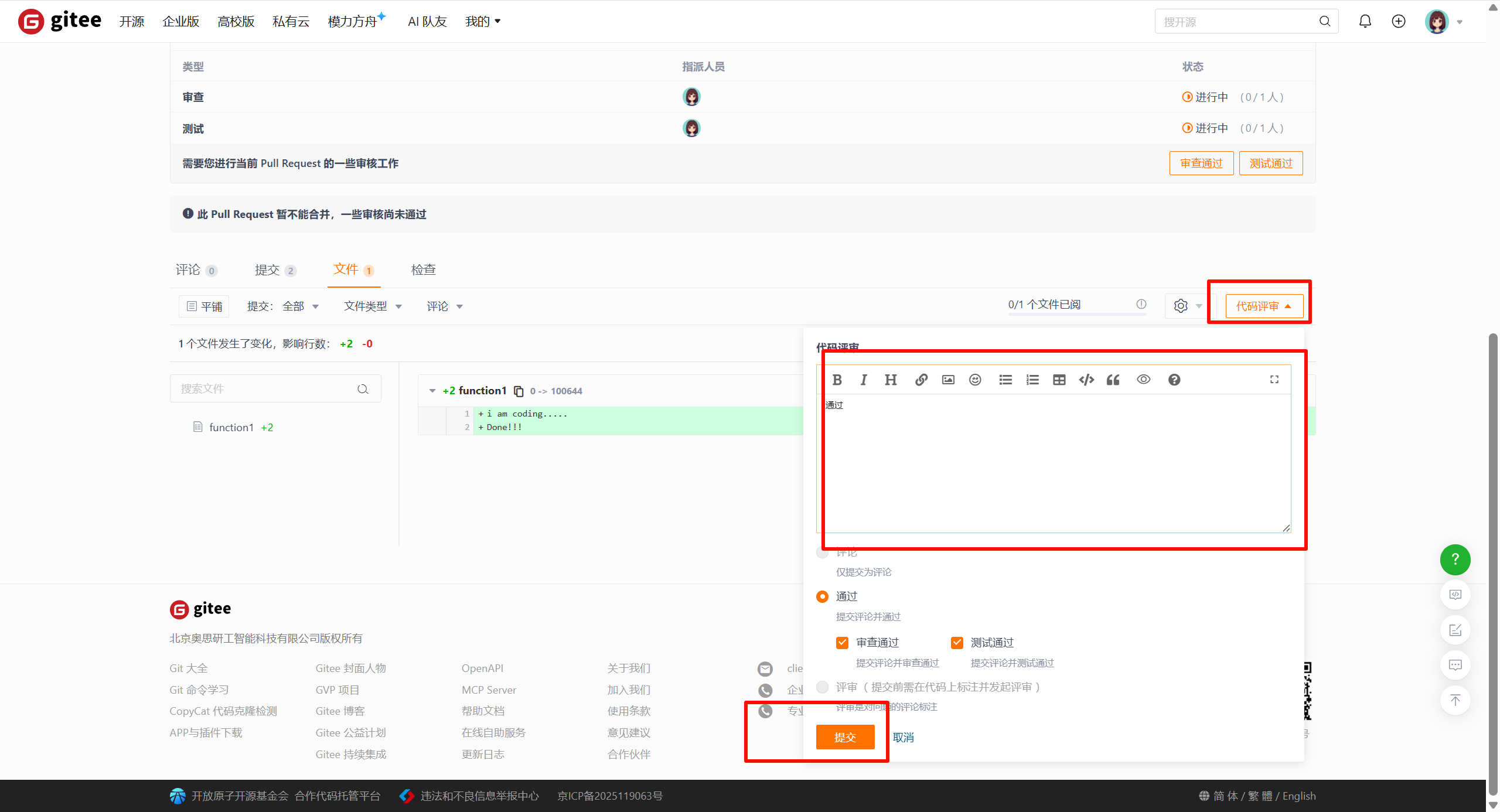Viewport: 1500px width, 812px height.
Task: Select the 通过 radio option
Action: coord(822,596)
